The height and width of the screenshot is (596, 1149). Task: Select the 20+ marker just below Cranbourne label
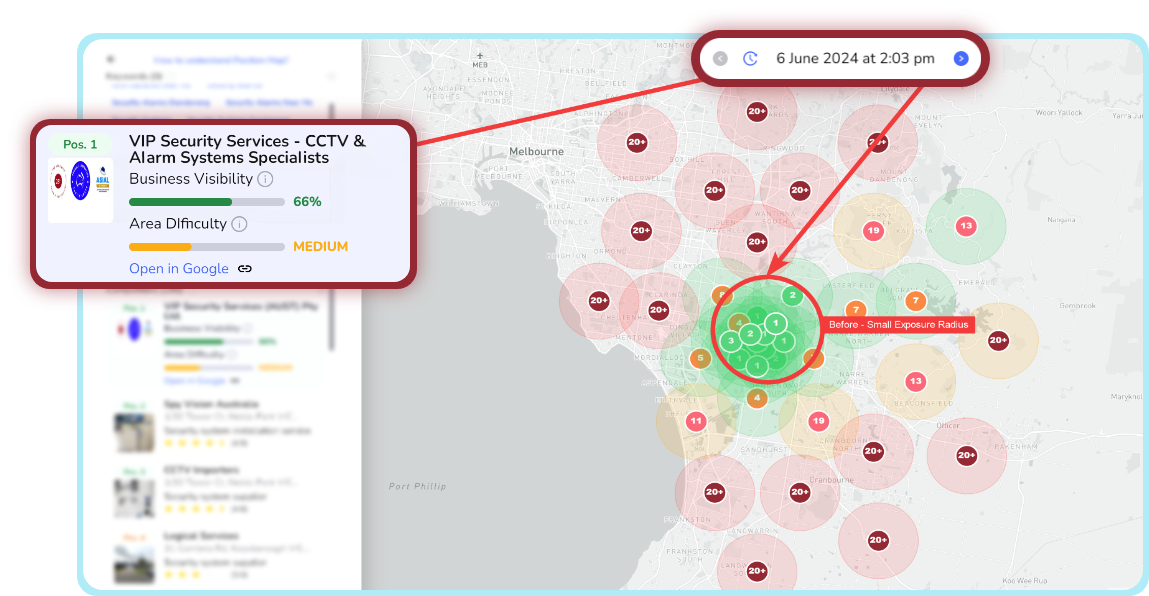coord(799,492)
